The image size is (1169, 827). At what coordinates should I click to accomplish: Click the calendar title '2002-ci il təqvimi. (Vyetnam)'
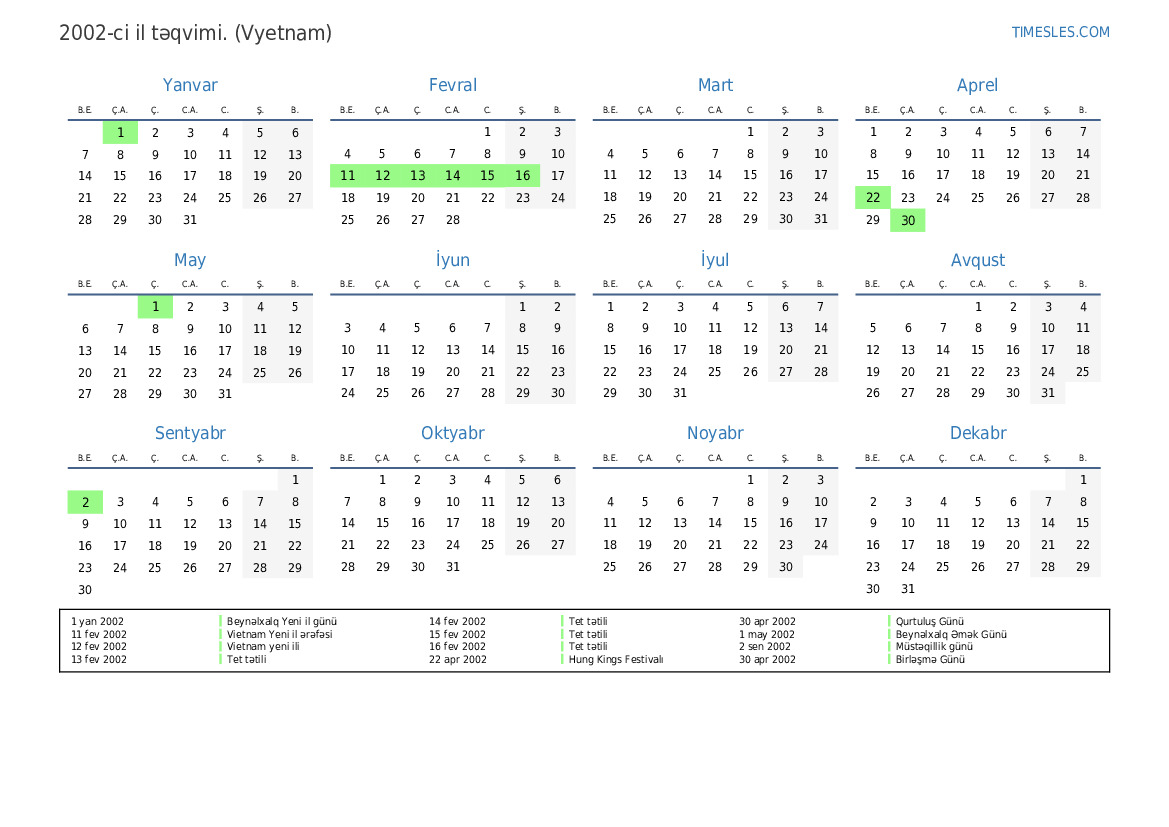click(195, 33)
